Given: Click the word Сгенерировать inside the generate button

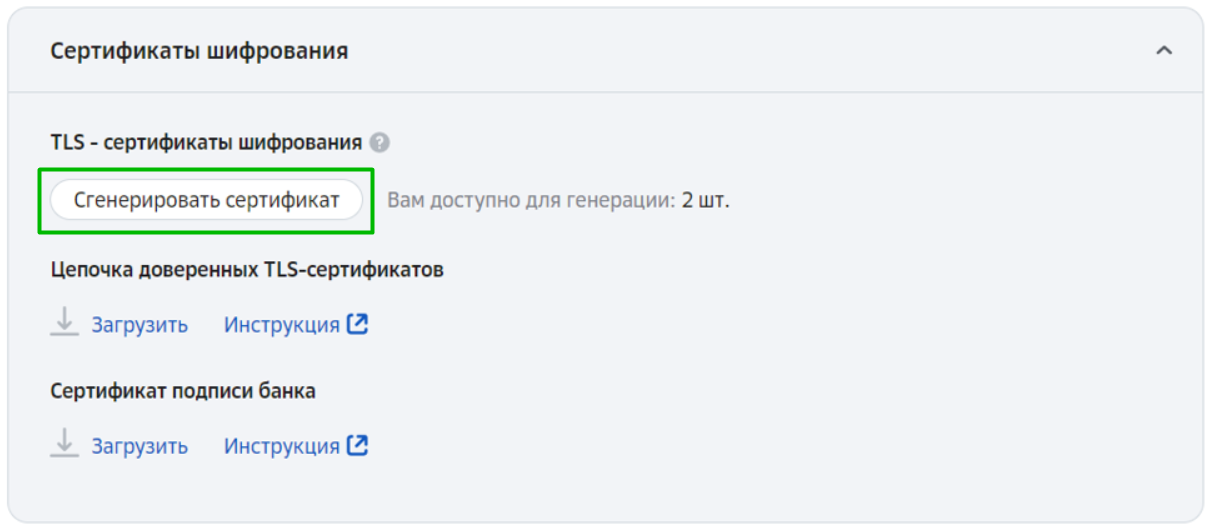Looking at the screenshot, I should (147, 200).
